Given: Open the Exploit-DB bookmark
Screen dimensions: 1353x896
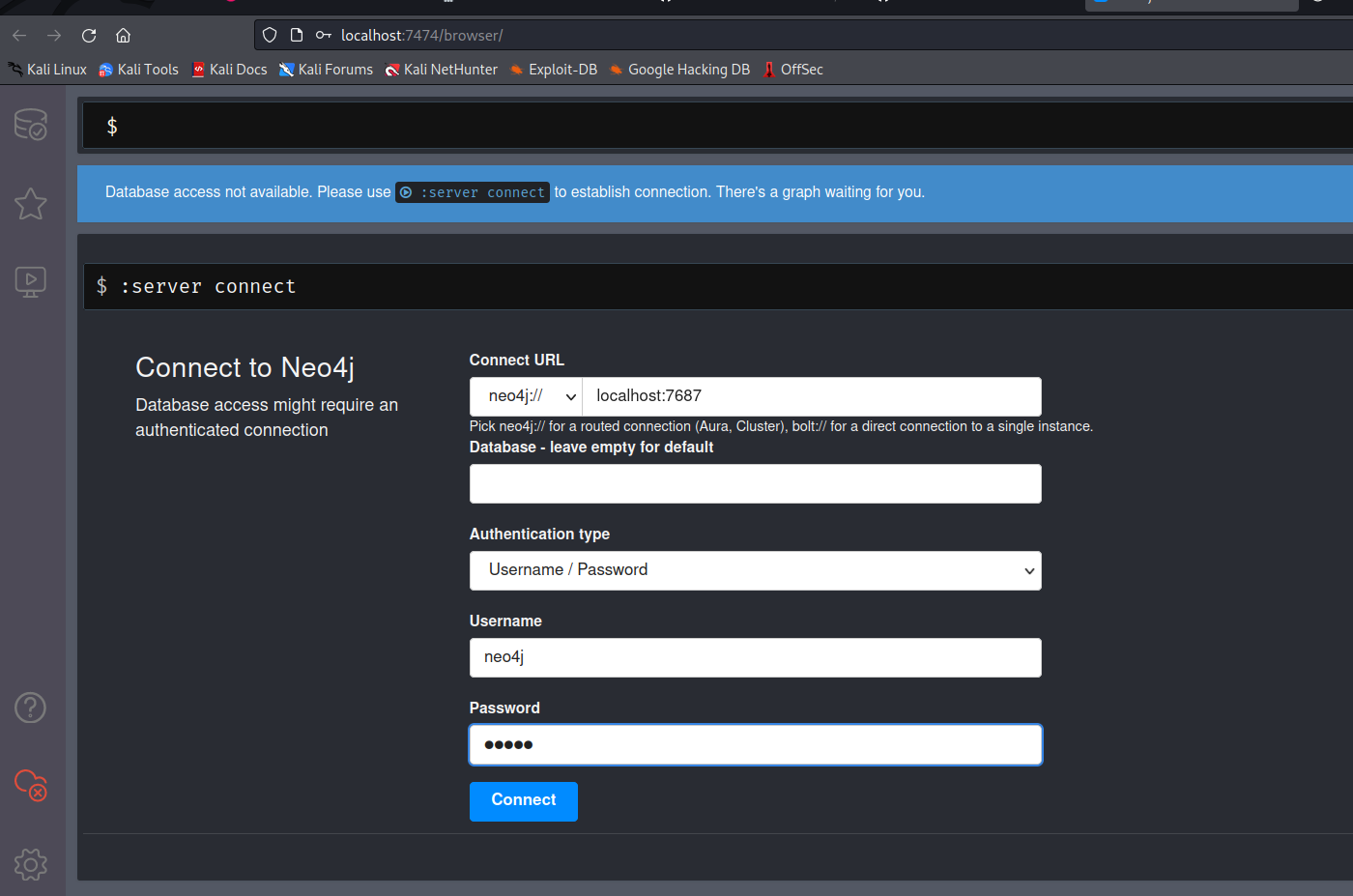Looking at the screenshot, I should [x=554, y=70].
